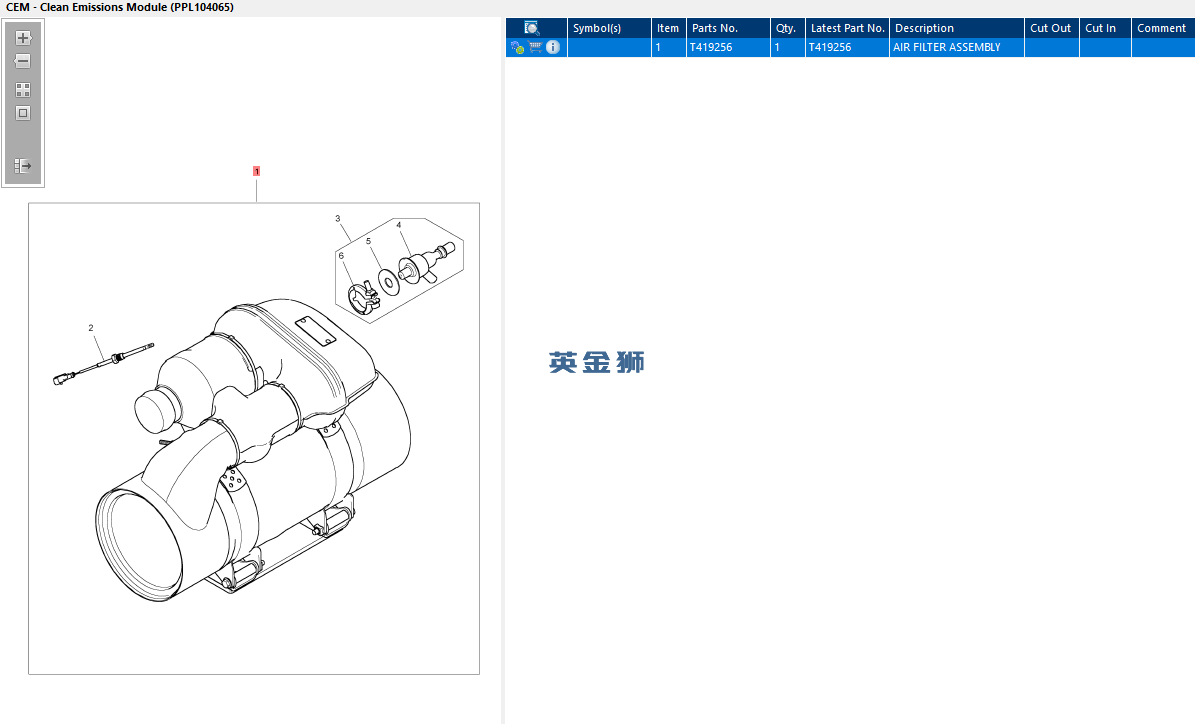Sort by the Description column header
Image resolution: width=1195 pixels, height=724 pixels.
point(956,28)
